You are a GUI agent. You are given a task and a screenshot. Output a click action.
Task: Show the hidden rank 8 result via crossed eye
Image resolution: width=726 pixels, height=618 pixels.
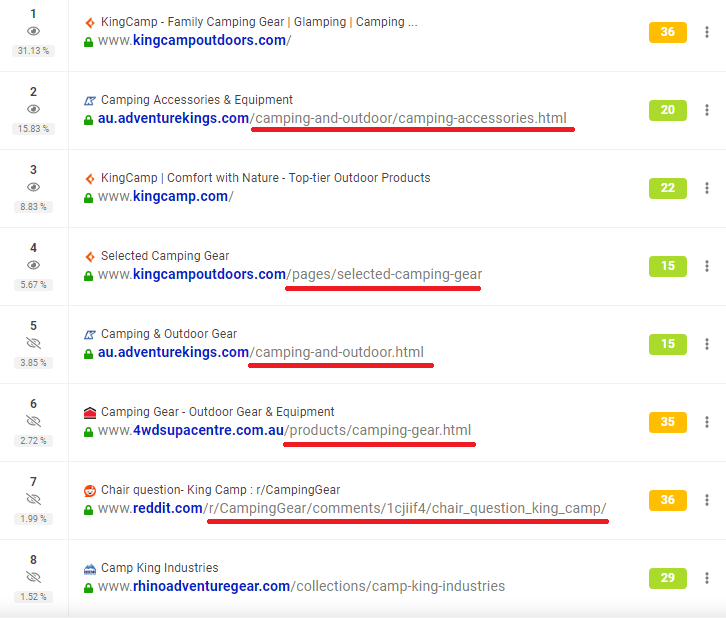click(x=33, y=577)
